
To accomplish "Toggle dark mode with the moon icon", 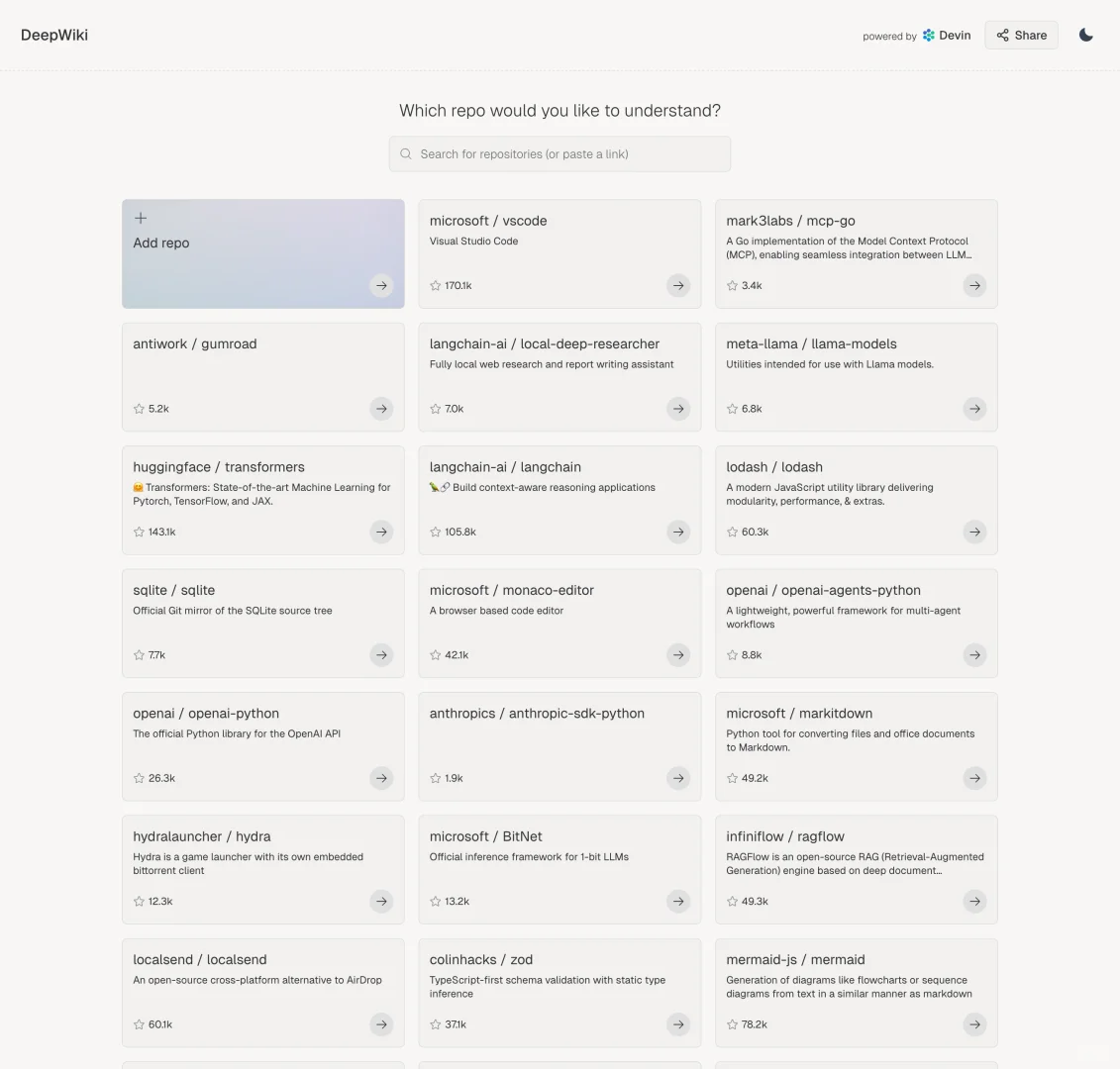I will 1086,35.
